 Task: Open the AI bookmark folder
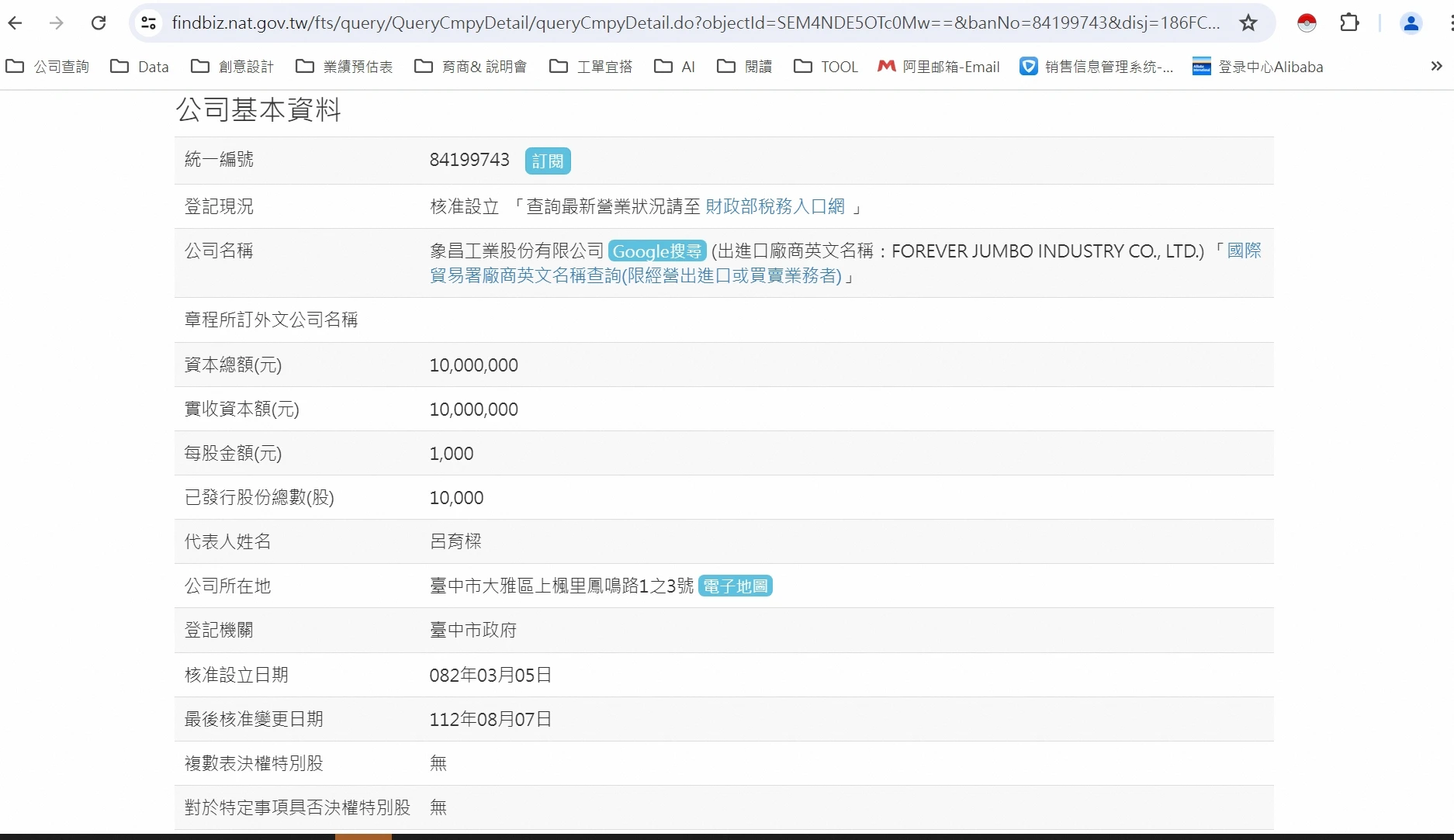pyautogui.click(x=675, y=67)
